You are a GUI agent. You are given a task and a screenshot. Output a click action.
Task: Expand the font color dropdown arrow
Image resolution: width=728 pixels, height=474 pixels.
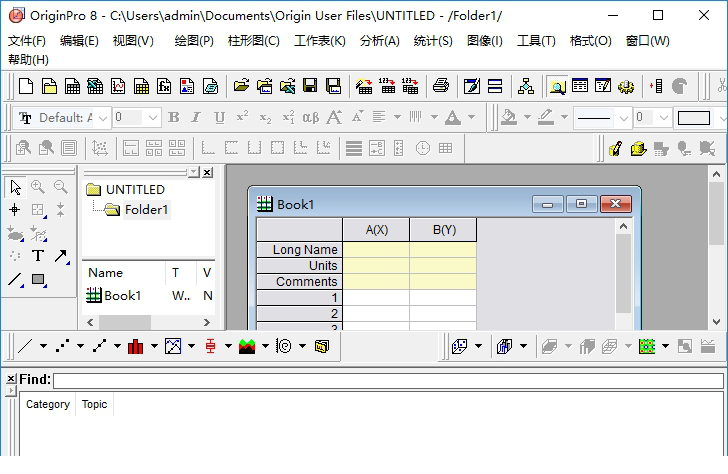(471, 117)
